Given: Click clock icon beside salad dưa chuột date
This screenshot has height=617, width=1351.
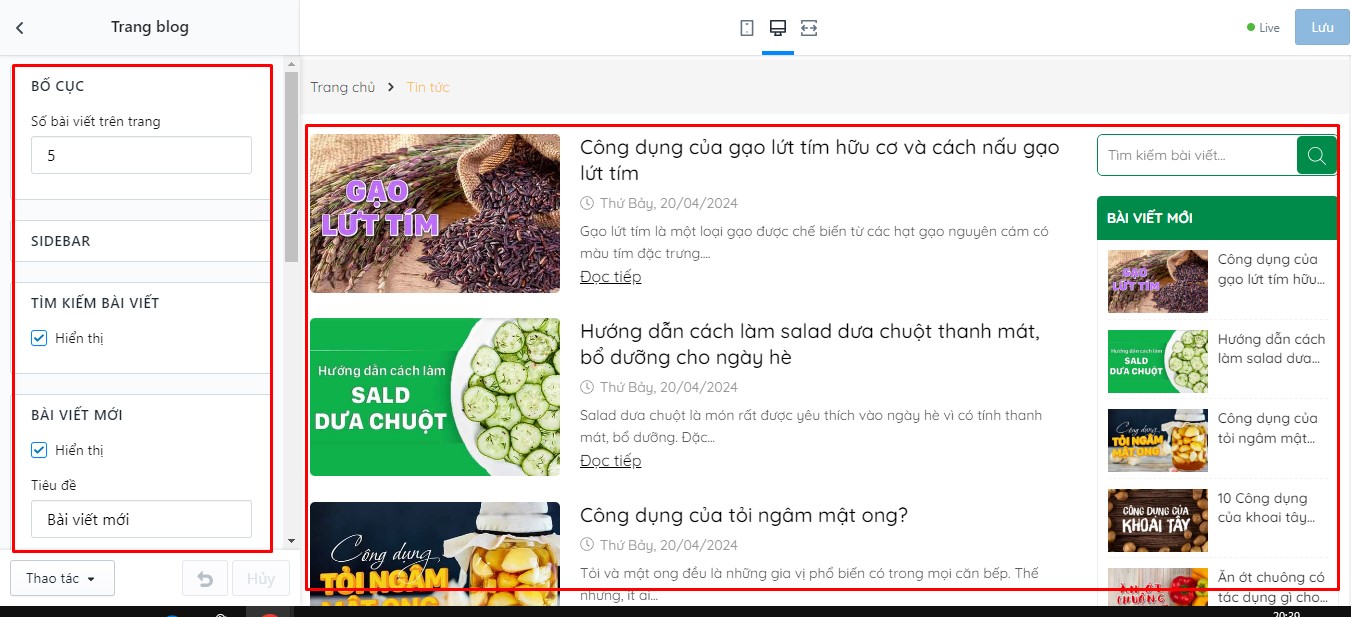Looking at the screenshot, I should [x=587, y=387].
